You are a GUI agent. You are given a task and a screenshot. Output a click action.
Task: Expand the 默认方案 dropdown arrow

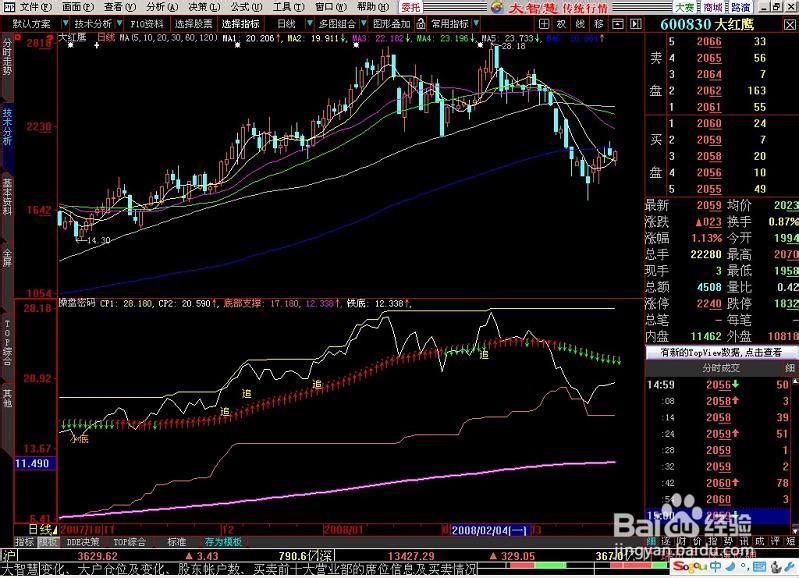tap(65, 23)
